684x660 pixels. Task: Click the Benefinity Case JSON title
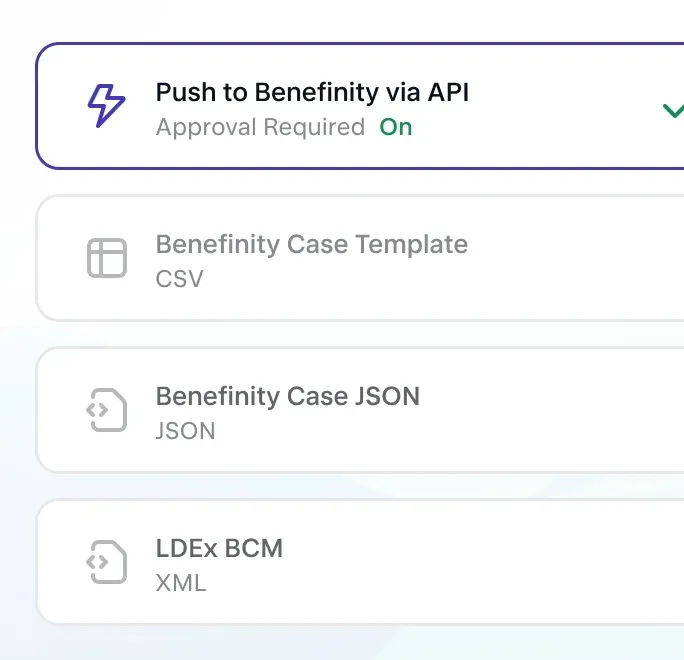287,396
